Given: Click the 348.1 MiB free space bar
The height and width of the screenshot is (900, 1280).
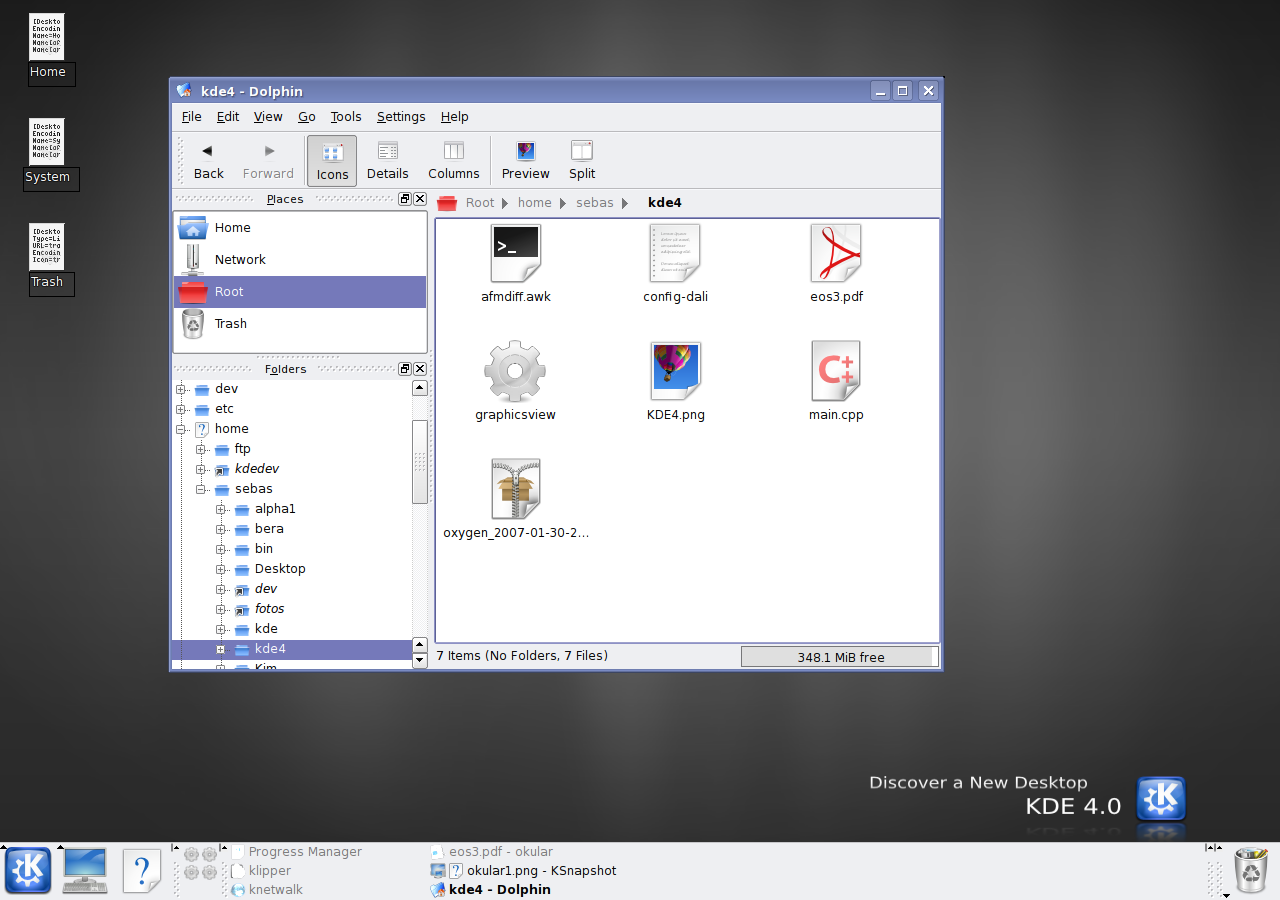Looking at the screenshot, I should (x=839, y=657).
